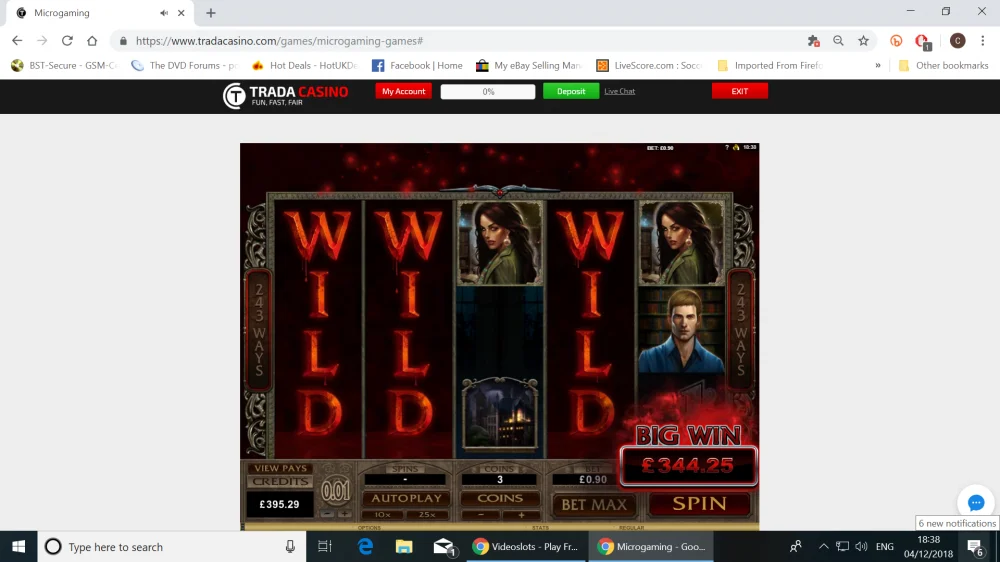This screenshot has height=562, width=1000.
Task: Open the blue chat bubble widget
Action: pos(976,503)
